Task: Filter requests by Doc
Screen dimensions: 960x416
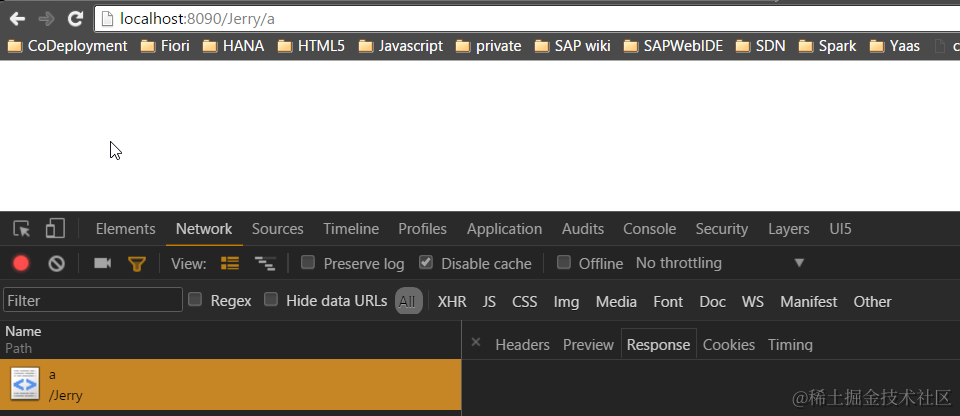Action: tap(713, 301)
